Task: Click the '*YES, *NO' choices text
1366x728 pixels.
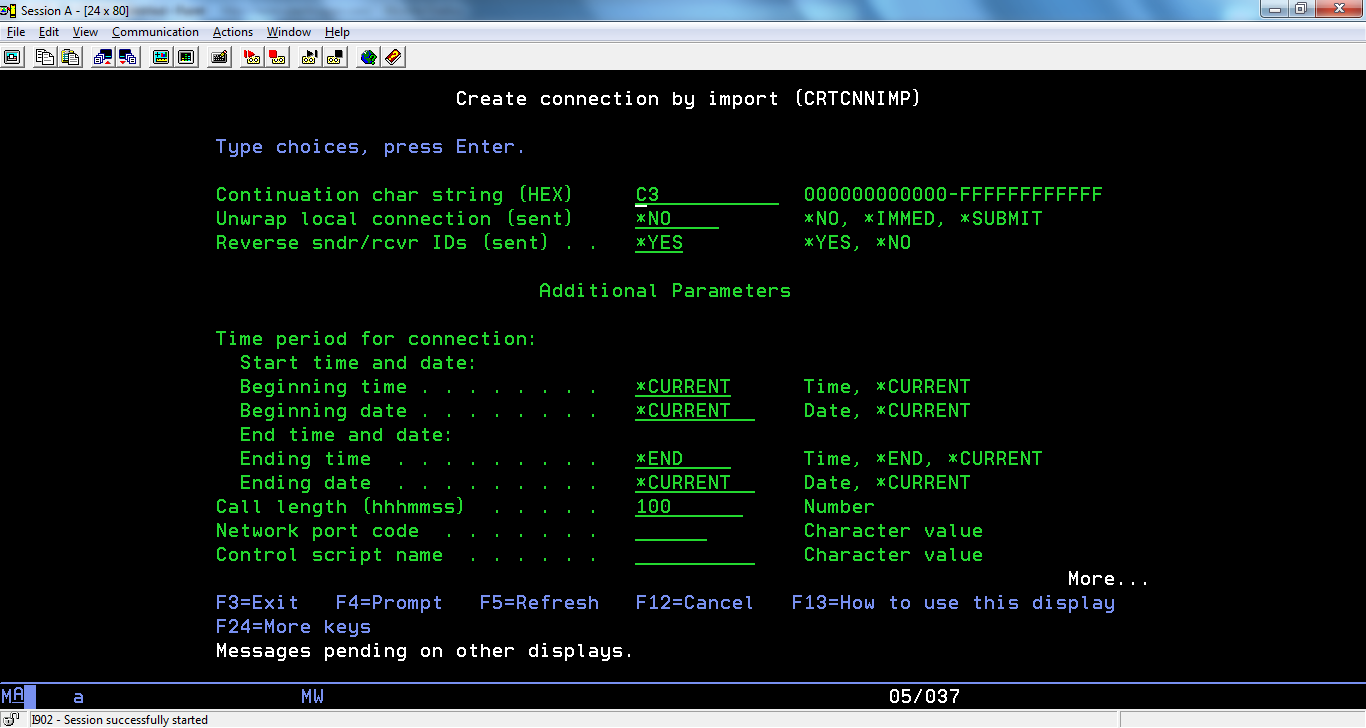Action: 857,243
